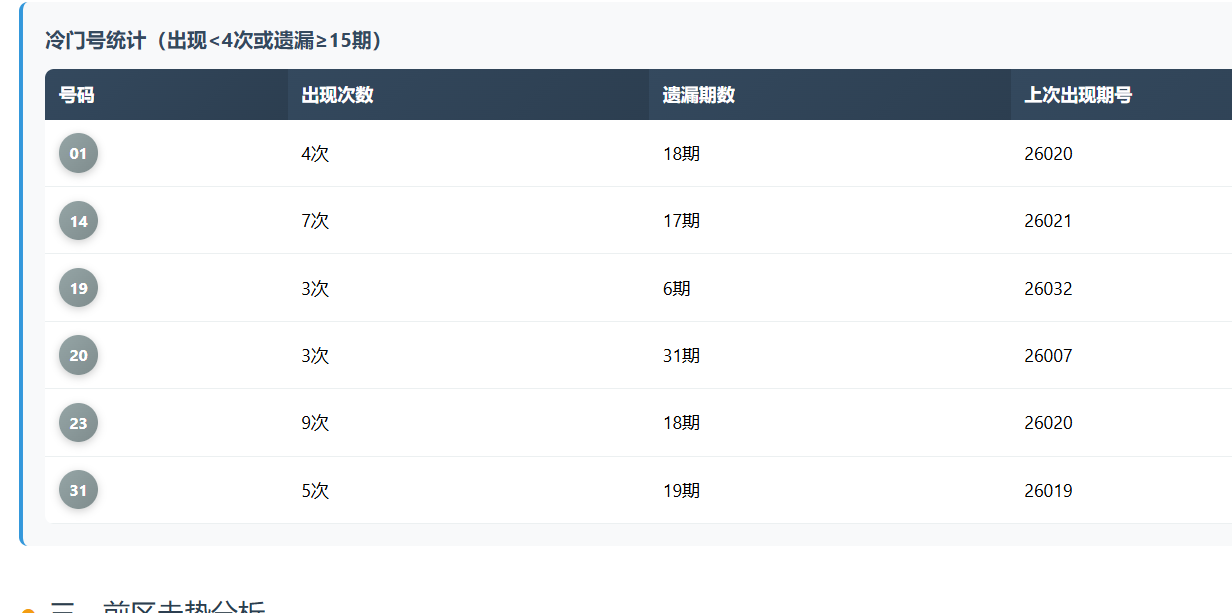Select the 4次 cell for number 01
Screen dimensions: 1232x613
coord(468,153)
